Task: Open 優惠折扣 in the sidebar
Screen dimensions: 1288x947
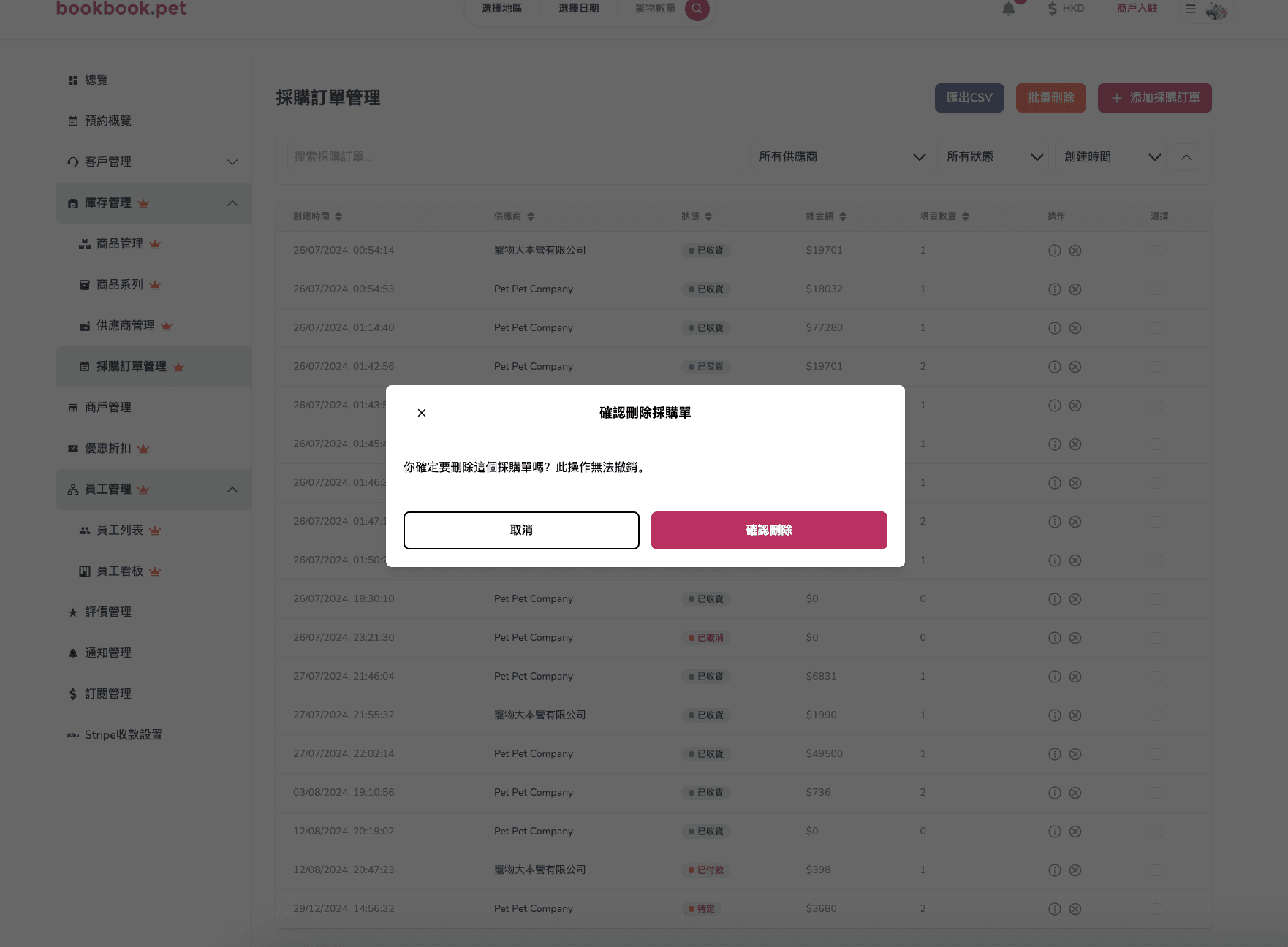Action: pyautogui.click(x=154, y=448)
